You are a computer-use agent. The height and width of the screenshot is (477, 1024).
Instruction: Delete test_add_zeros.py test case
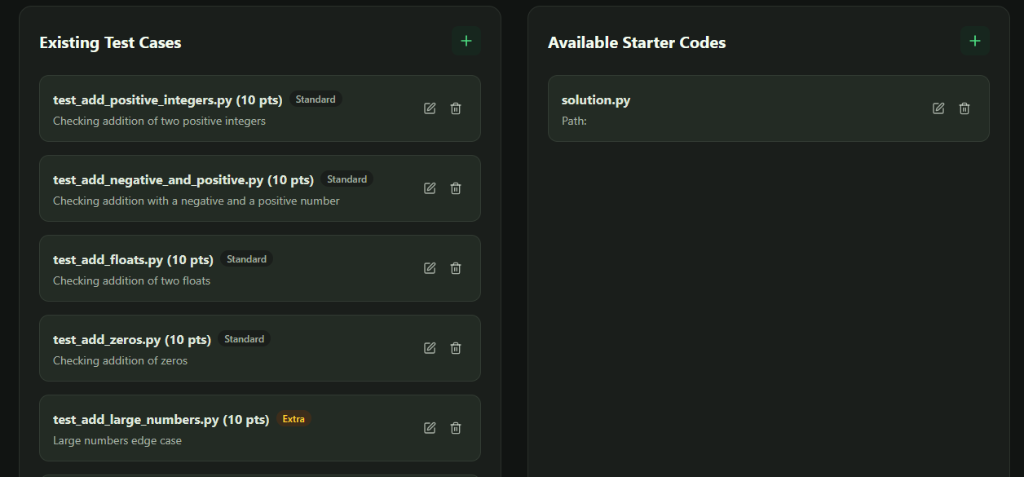tap(456, 348)
